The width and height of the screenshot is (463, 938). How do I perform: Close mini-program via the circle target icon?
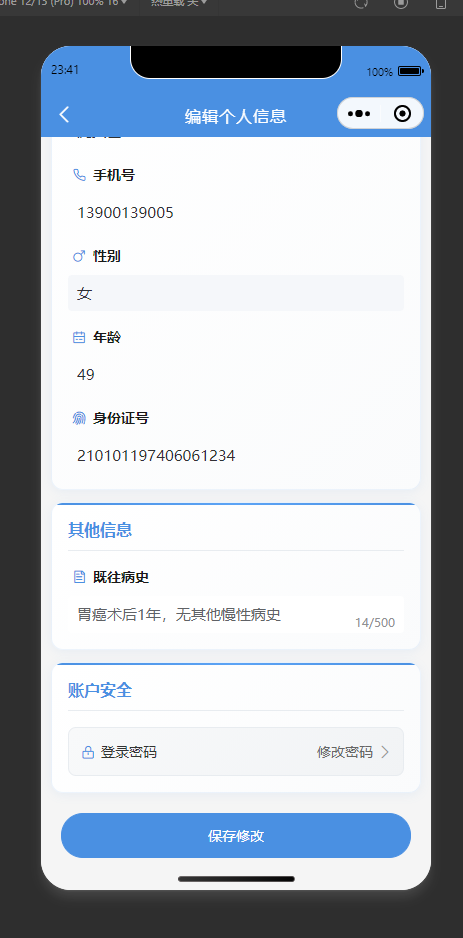(x=403, y=114)
